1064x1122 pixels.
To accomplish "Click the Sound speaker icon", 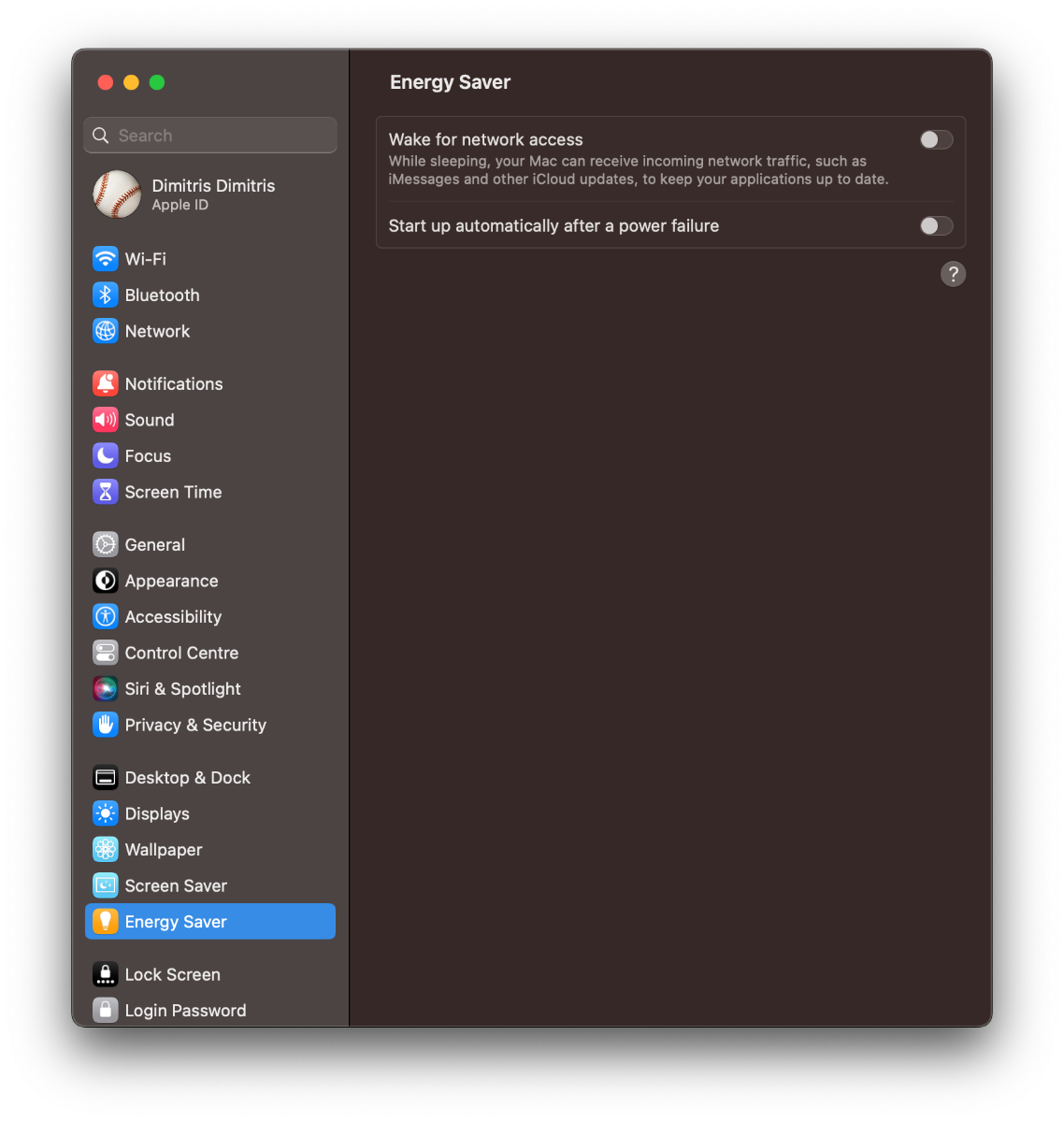I will (x=106, y=420).
